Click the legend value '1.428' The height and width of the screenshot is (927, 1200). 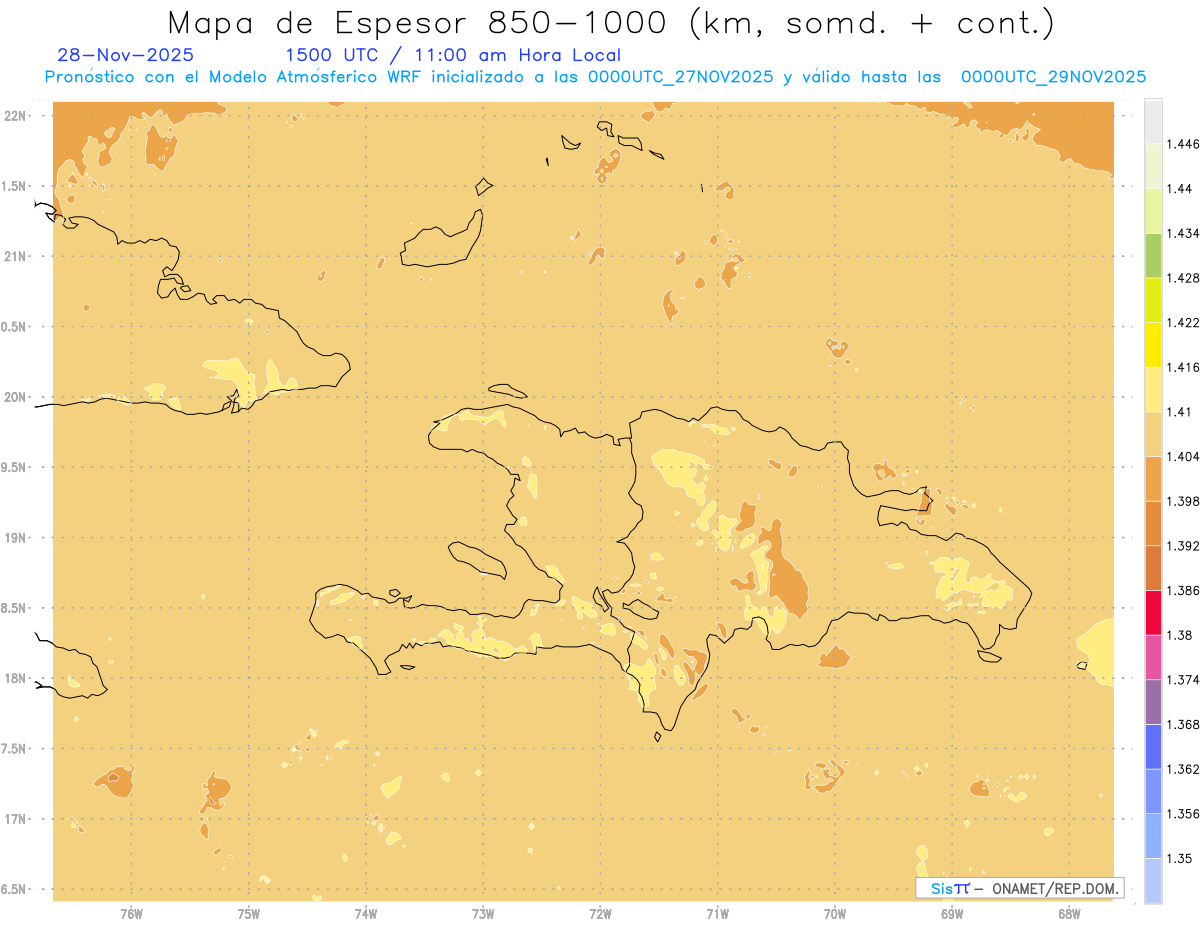[x=1183, y=278]
